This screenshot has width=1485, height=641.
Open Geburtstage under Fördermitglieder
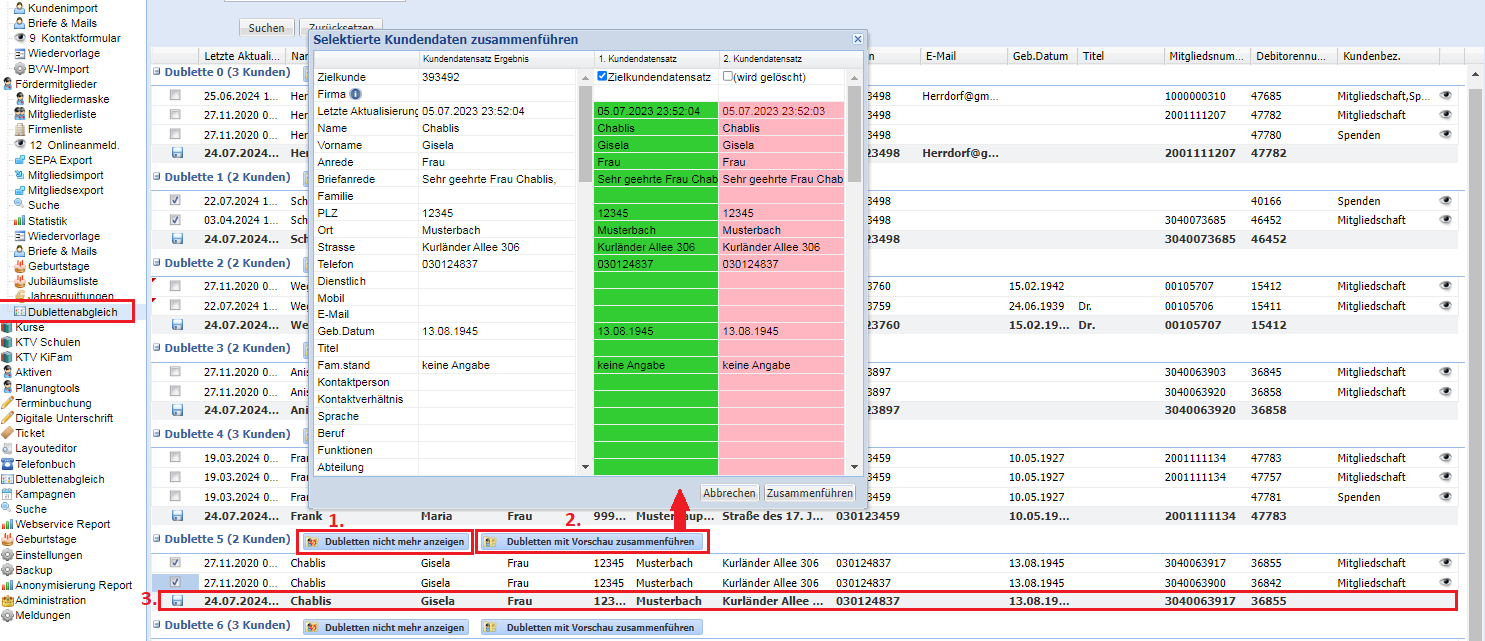pos(58,267)
